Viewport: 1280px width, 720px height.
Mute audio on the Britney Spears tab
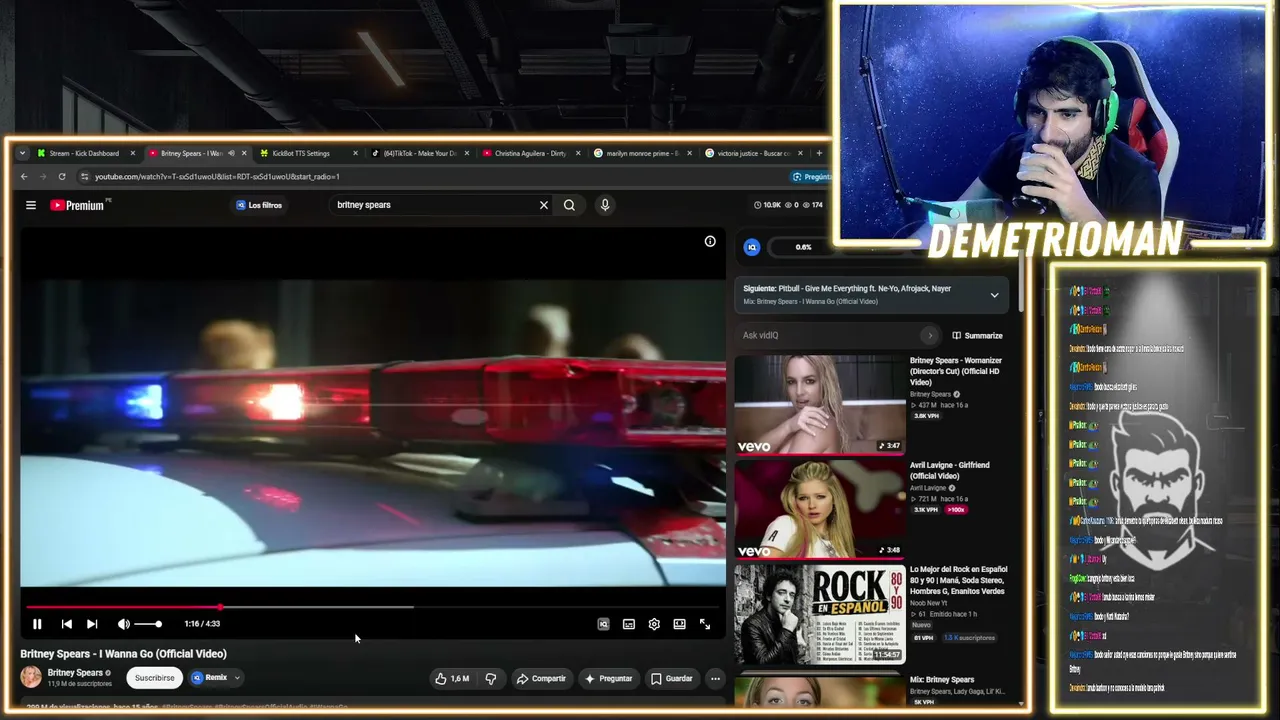click(x=231, y=153)
